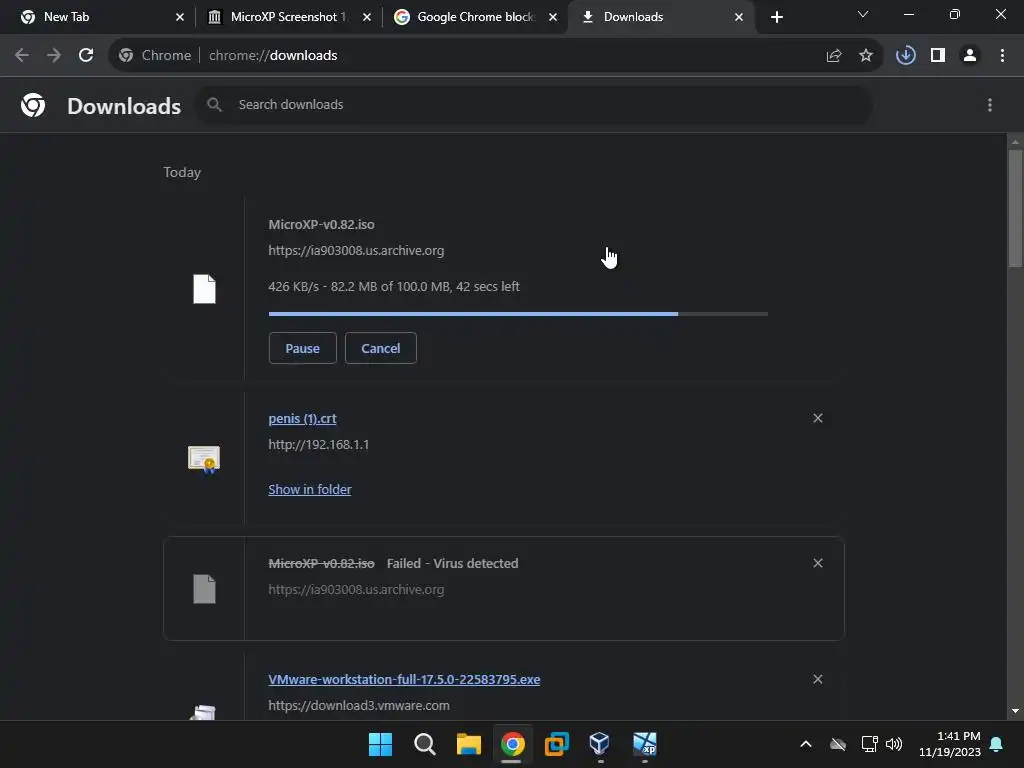Click the https://download3.vmware.com source text

tap(359, 705)
